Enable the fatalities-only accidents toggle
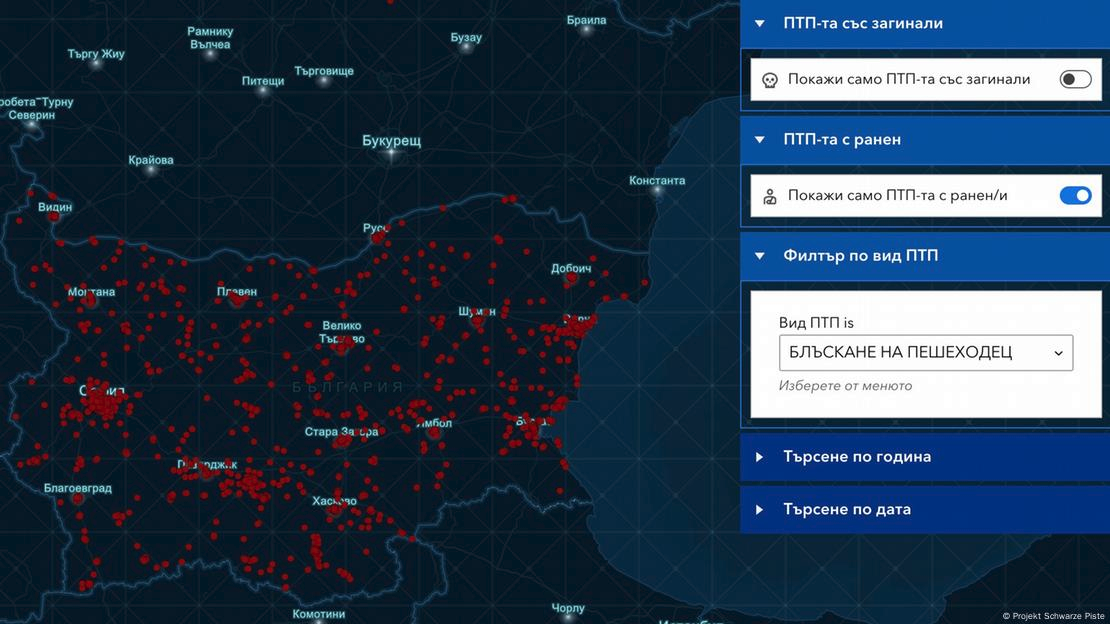 tap(1075, 79)
